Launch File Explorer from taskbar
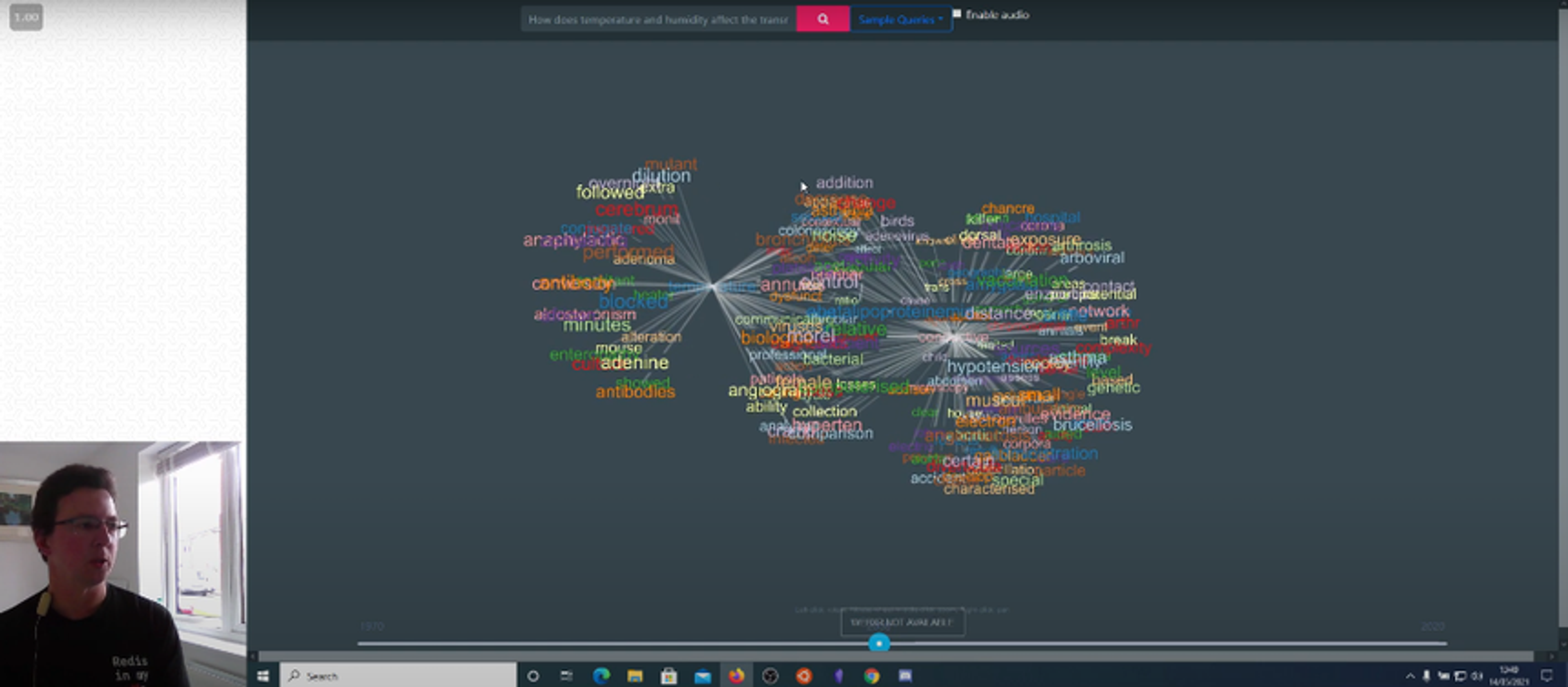This screenshot has width=1568, height=687. point(635,676)
